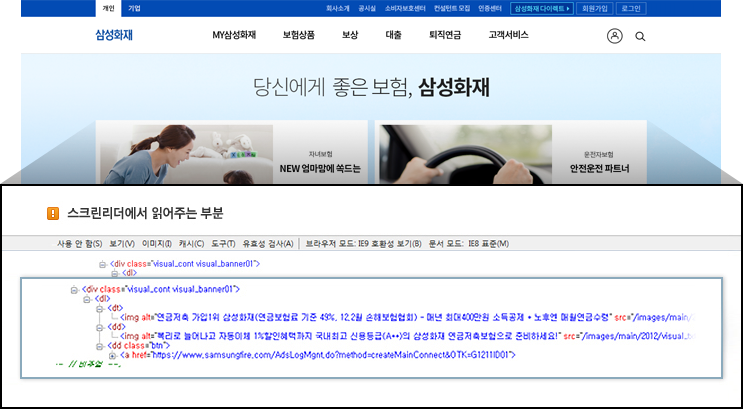This screenshot has height=409, width=743.
Task: Collapse the highlighted div visual_banner01 node
Action: tap(74, 290)
